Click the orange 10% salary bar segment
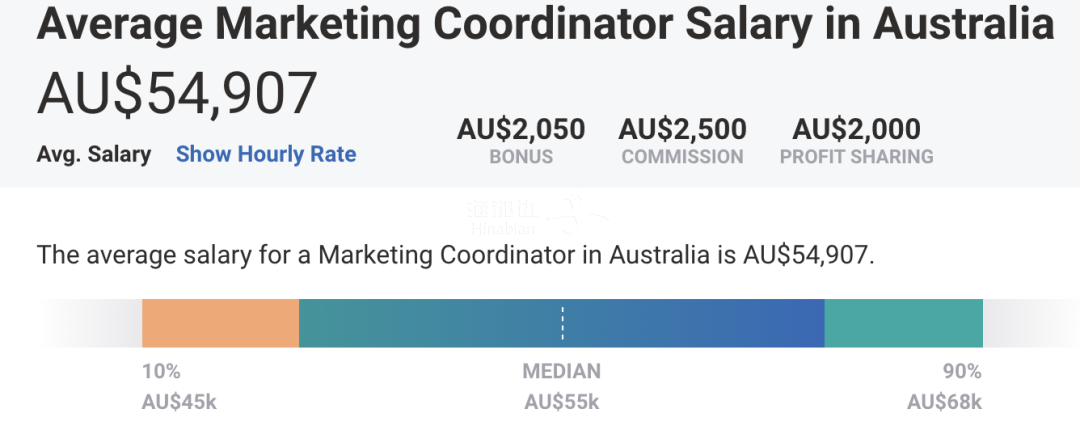This screenshot has width=1080, height=430. pyautogui.click(x=220, y=323)
